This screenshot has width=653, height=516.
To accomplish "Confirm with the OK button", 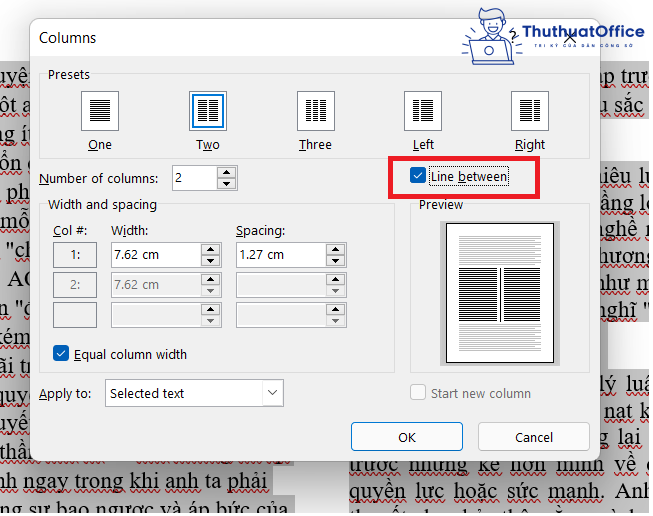I will point(407,437).
